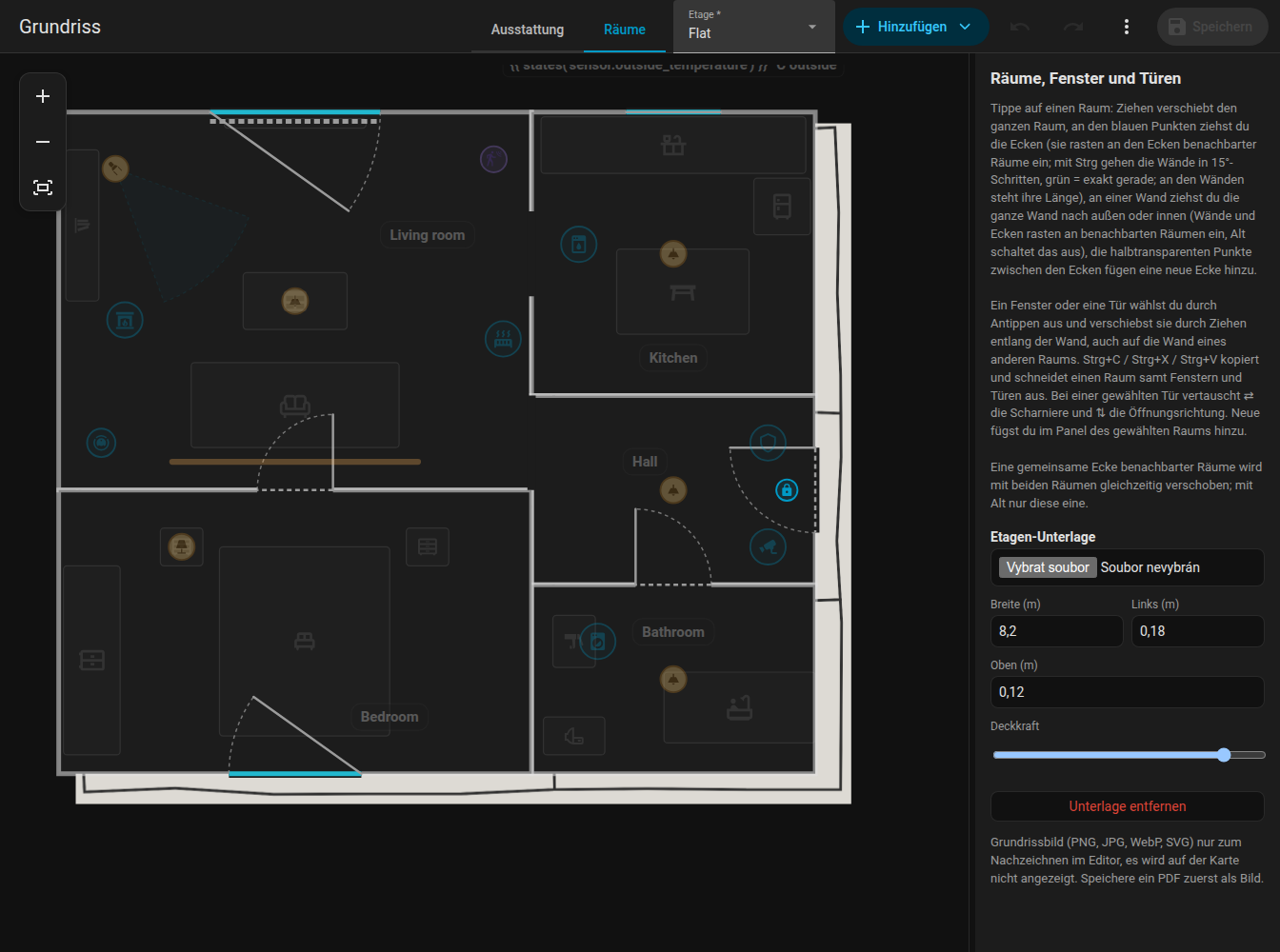Screen dimensions: 1280x952
Task: Select the radiator heater icon in living room
Action: point(503,338)
